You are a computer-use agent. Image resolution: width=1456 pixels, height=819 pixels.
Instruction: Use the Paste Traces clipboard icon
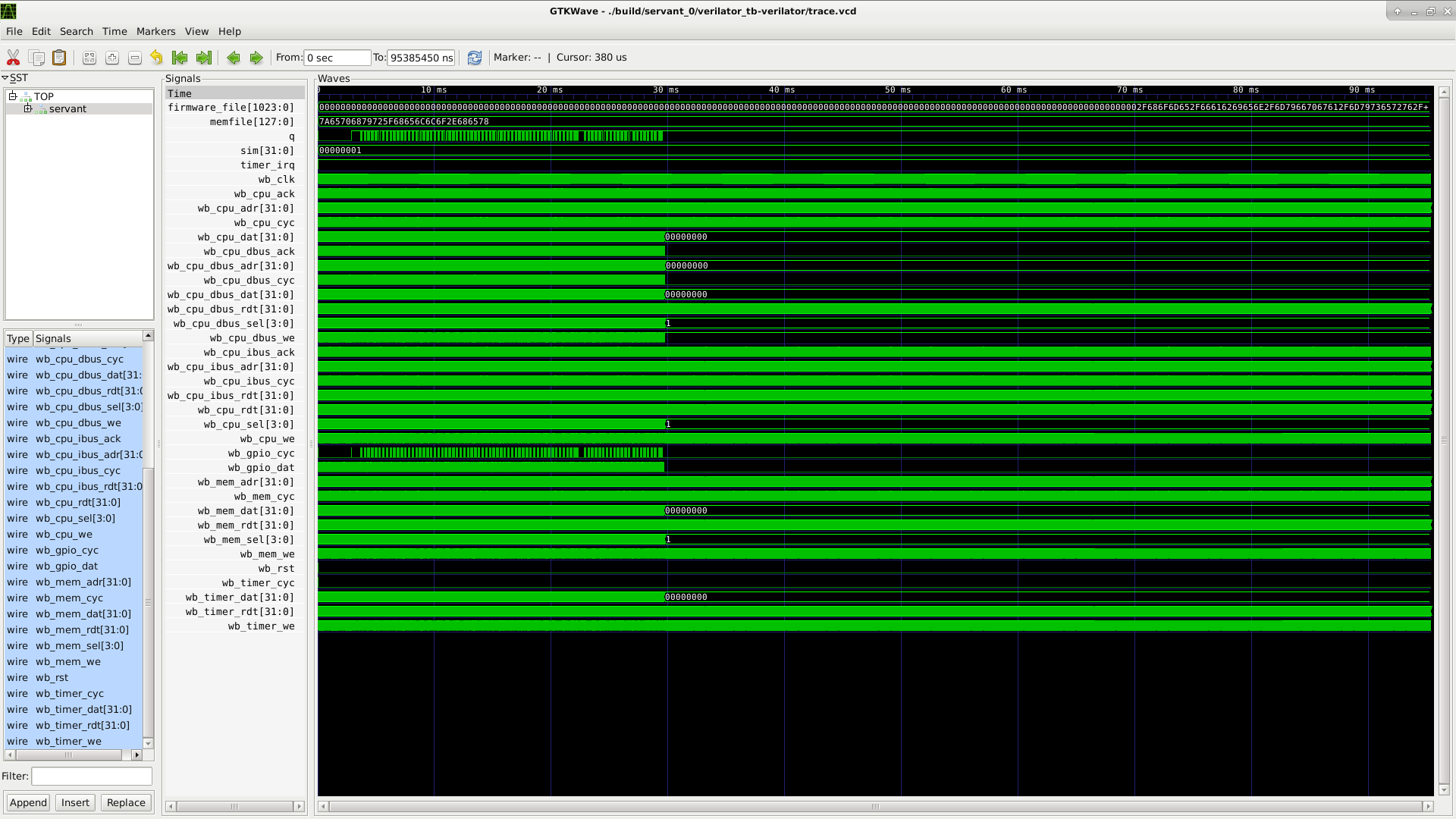pyautogui.click(x=58, y=57)
